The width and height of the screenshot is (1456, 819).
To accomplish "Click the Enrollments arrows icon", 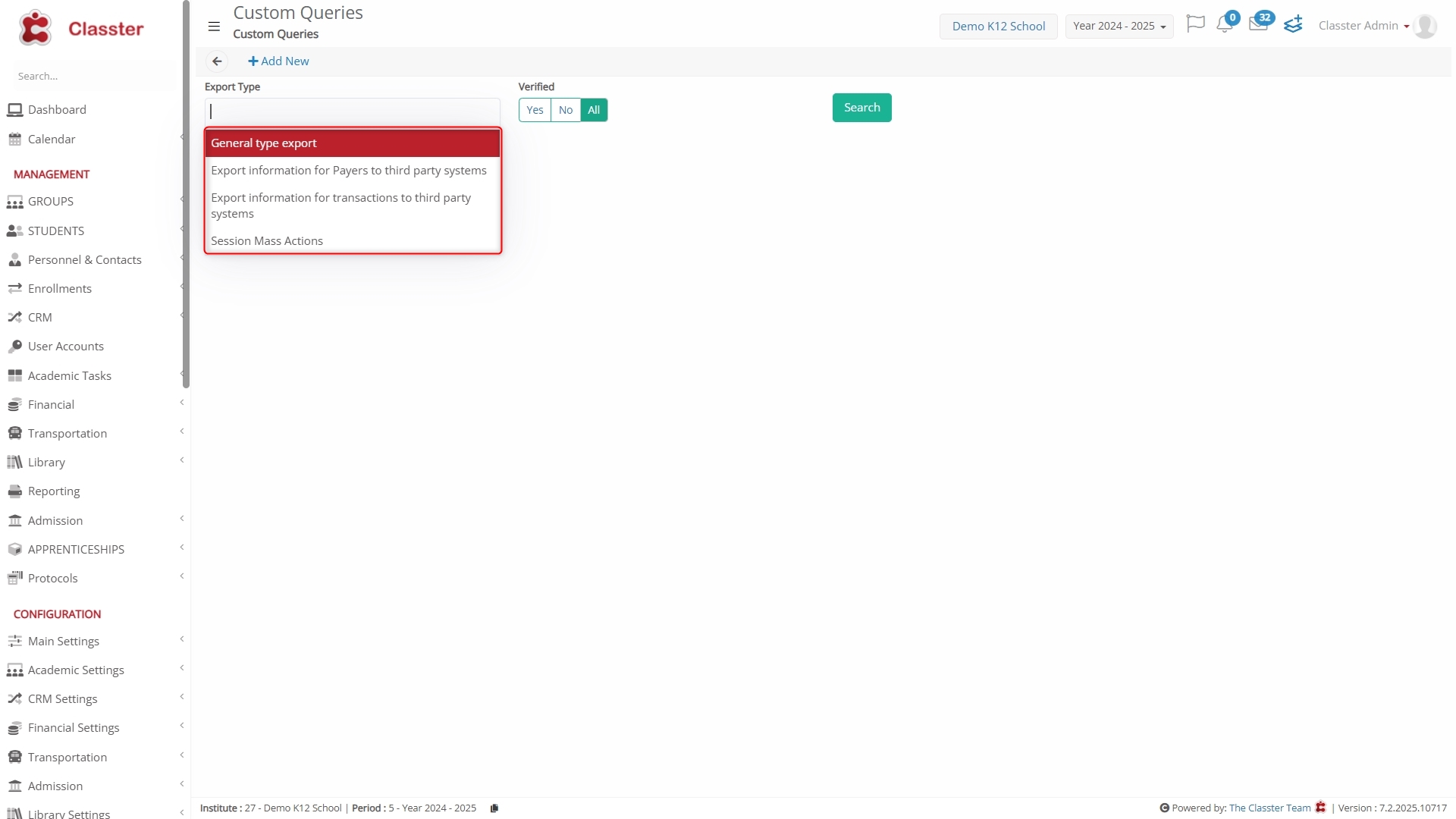I will (x=14, y=289).
